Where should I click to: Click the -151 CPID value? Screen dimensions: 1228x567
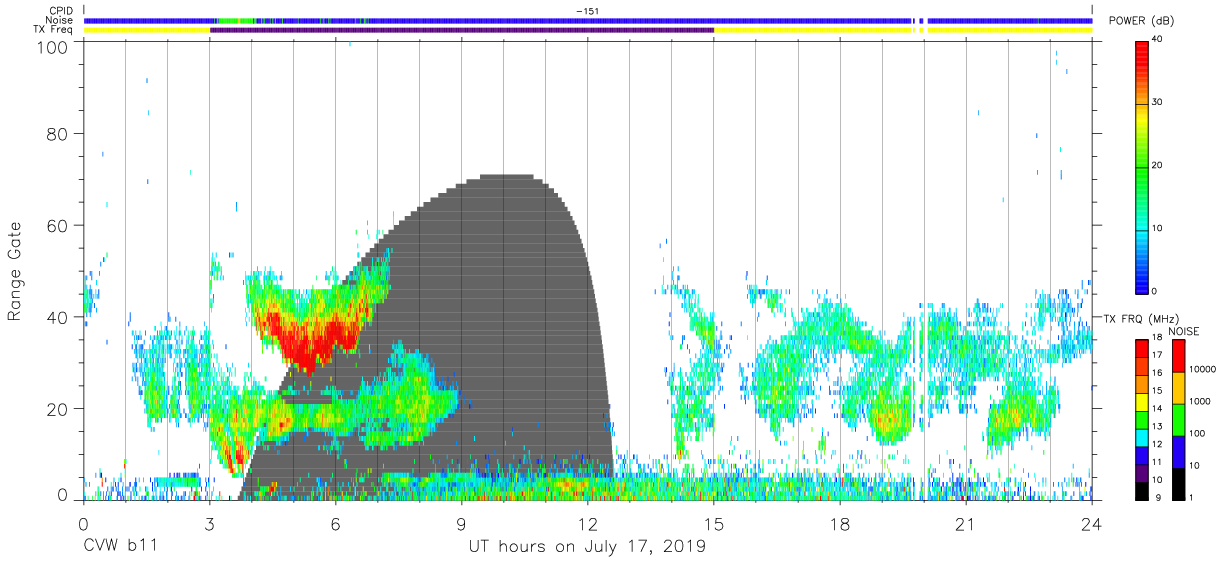point(587,11)
